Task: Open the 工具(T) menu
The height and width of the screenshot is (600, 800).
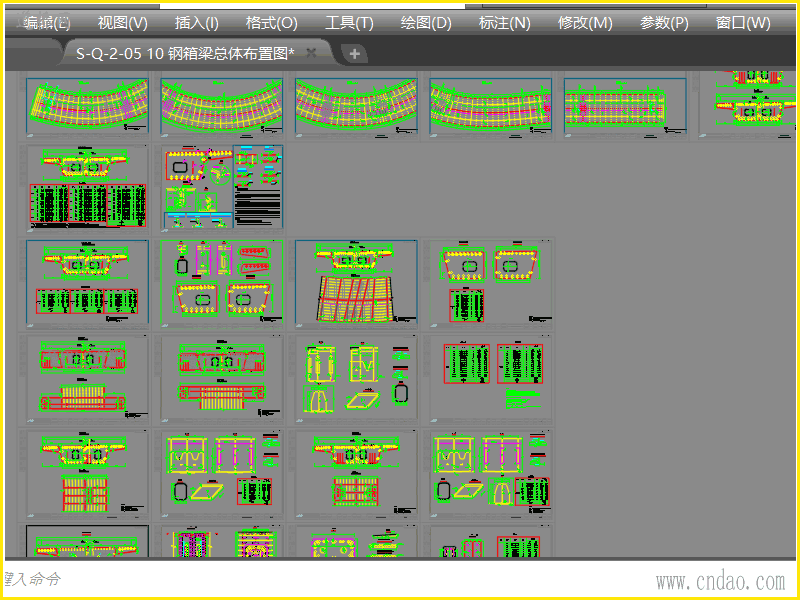Action: [349, 23]
